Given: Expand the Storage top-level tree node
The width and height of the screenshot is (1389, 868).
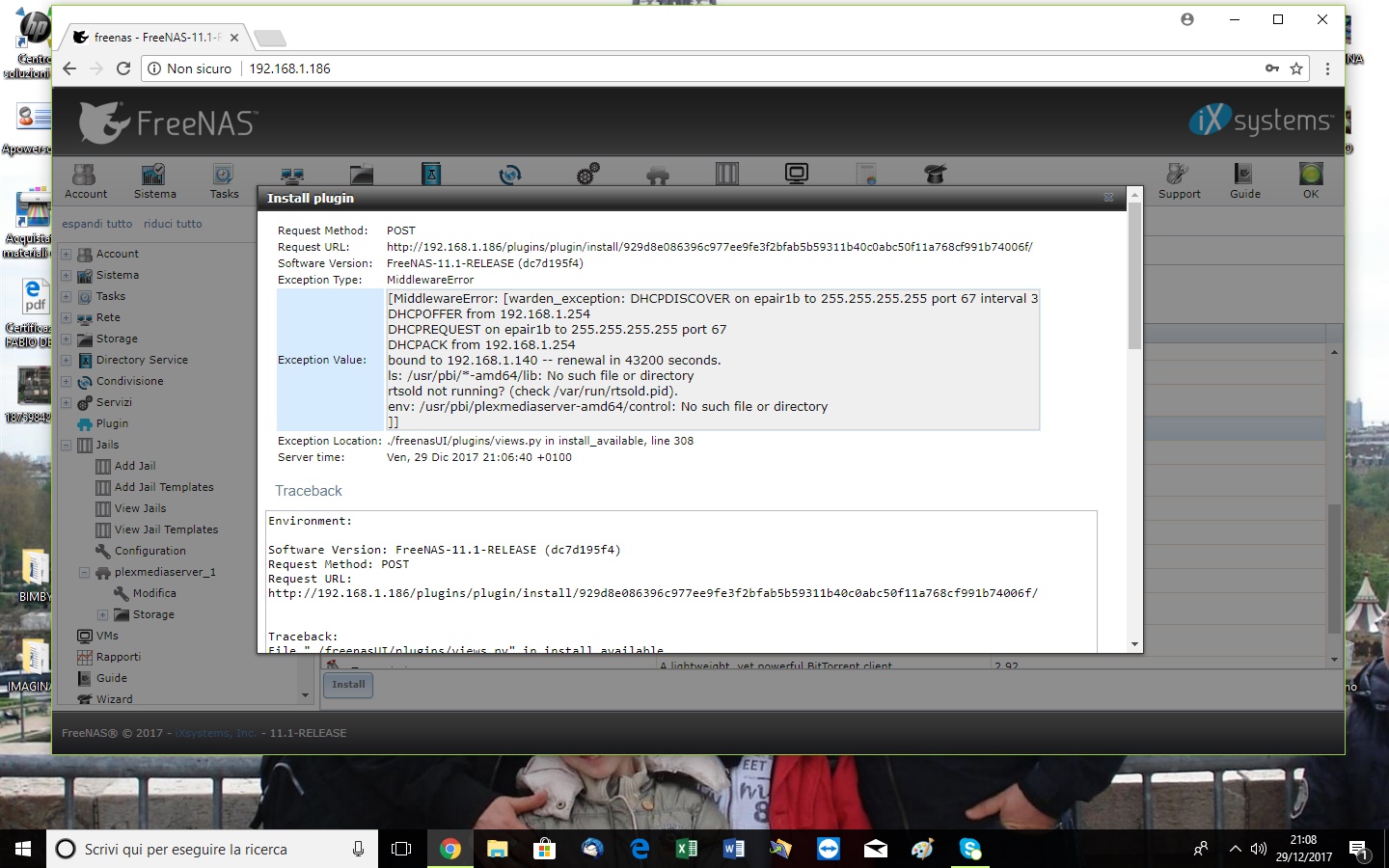Looking at the screenshot, I should click(x=67, y=339).
